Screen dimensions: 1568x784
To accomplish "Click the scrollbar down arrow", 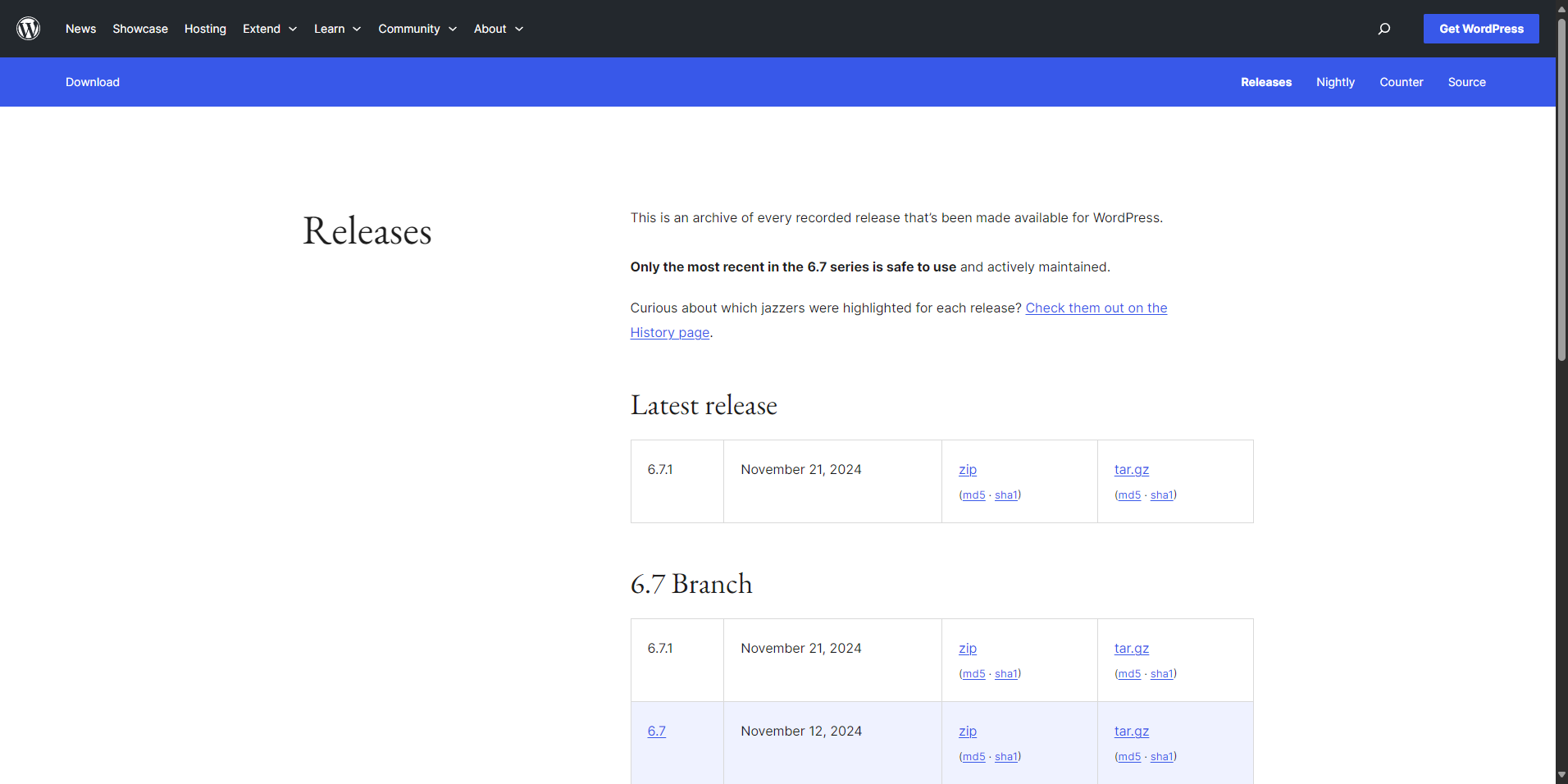I will pyautogui.click(x=1561, y=775).
